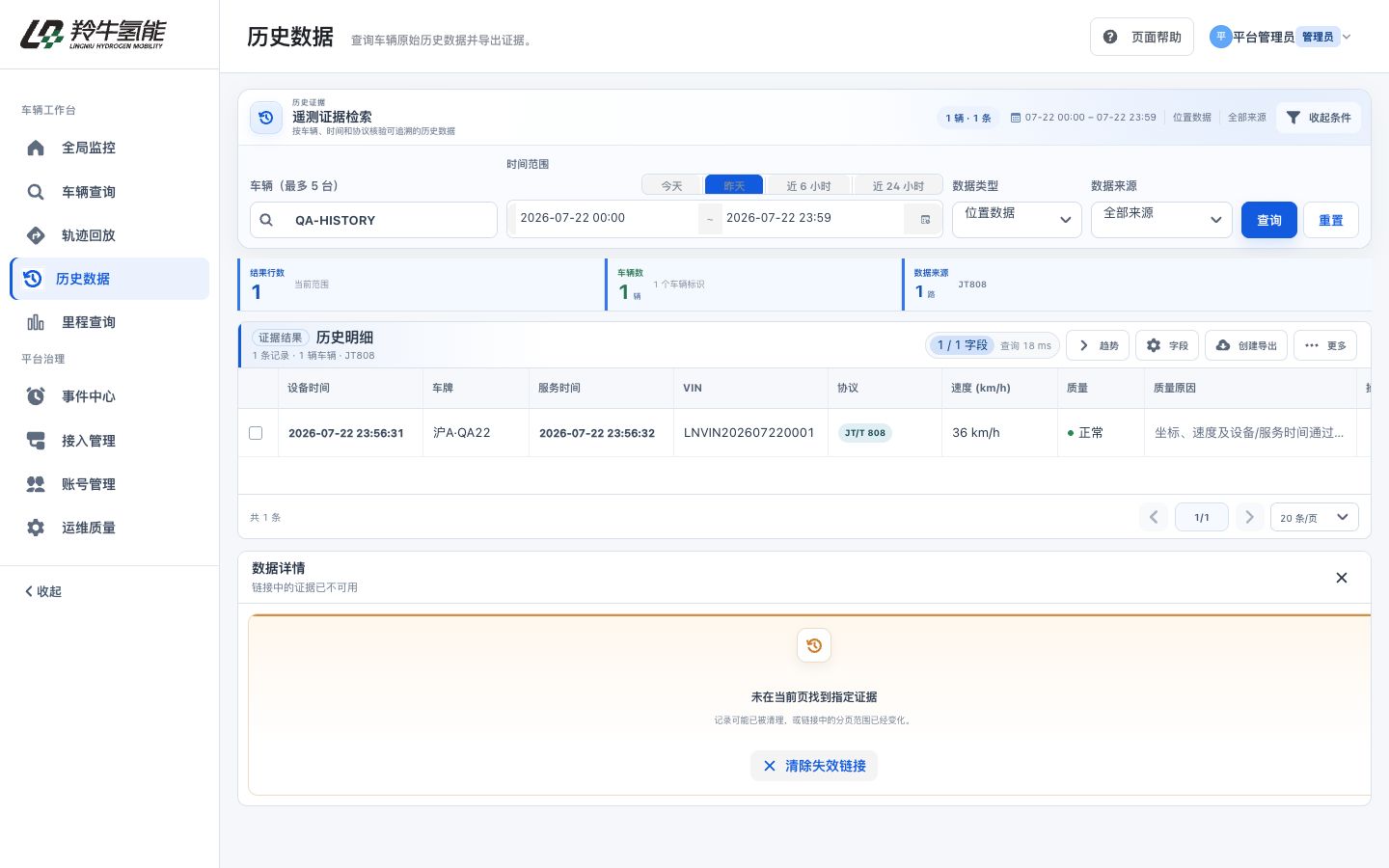Screen dimensions: 1389x868
Task: Click the filter funnel icon in 收起条件
Action: click(x=1294, y=118)
